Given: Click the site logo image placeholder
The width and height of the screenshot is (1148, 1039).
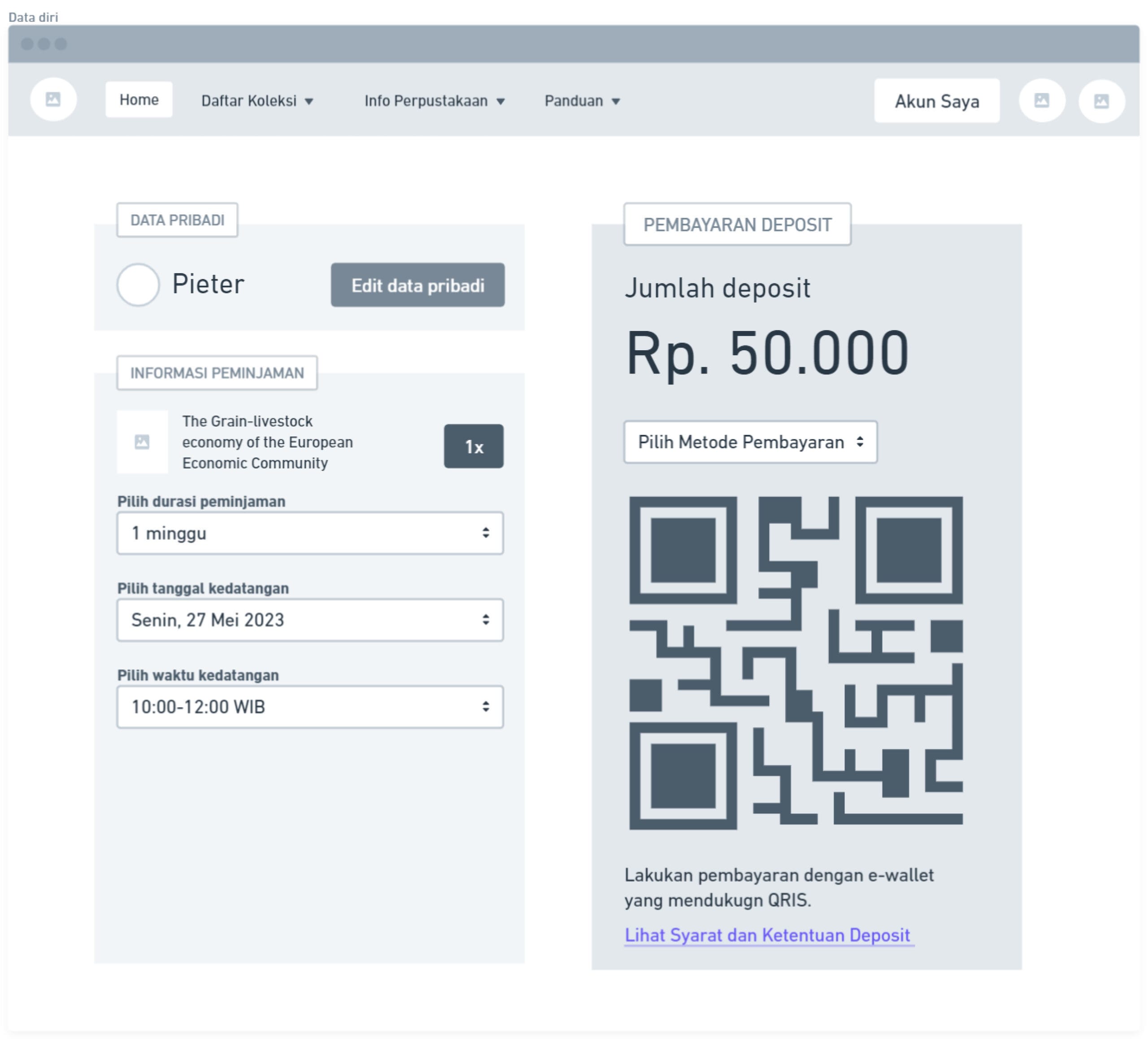Looking at the screenshot, I should (53, 100).
